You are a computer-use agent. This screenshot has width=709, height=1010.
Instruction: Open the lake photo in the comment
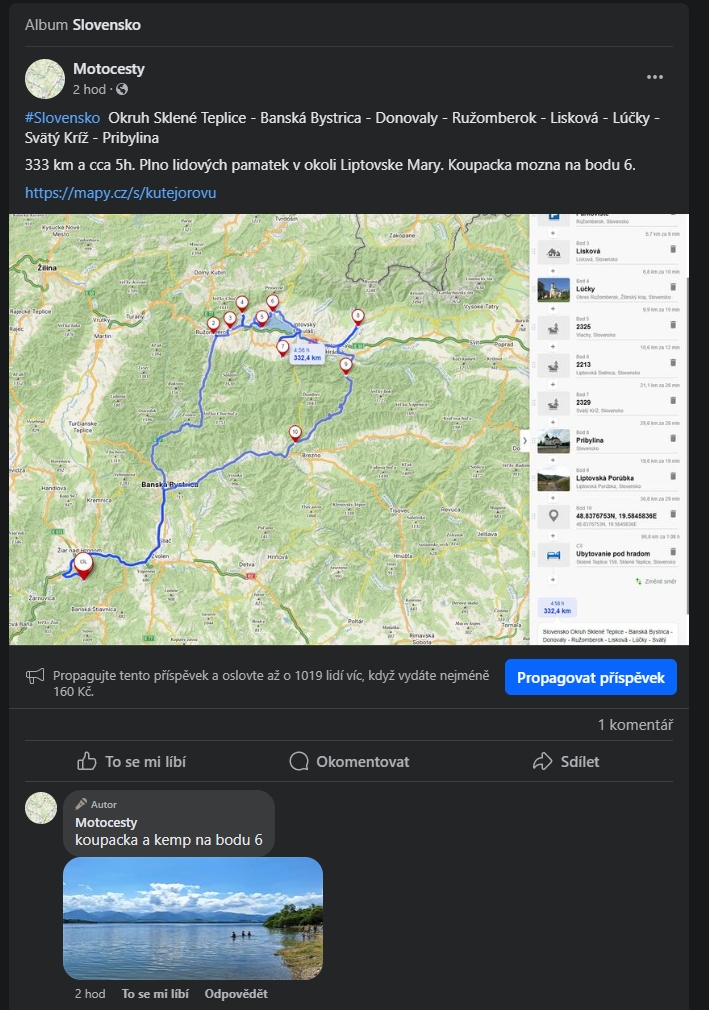tap(193, 918)
